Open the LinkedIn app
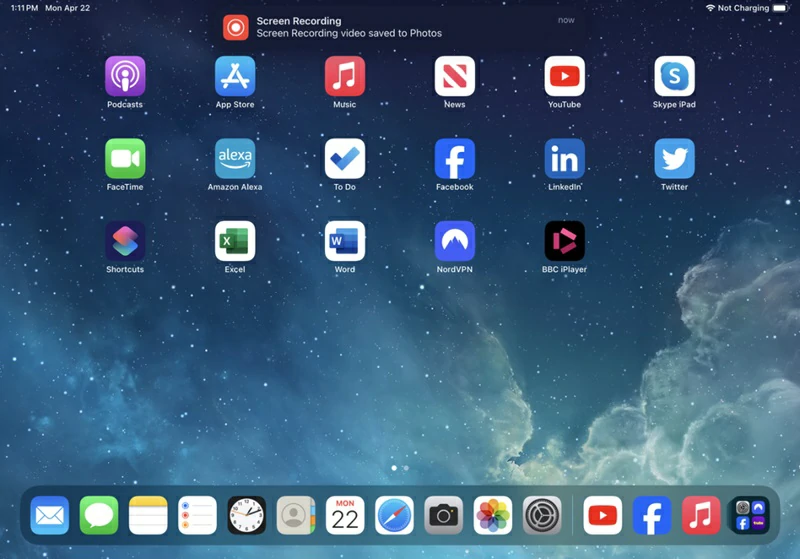The image size is (800, 559). (564, 159)
